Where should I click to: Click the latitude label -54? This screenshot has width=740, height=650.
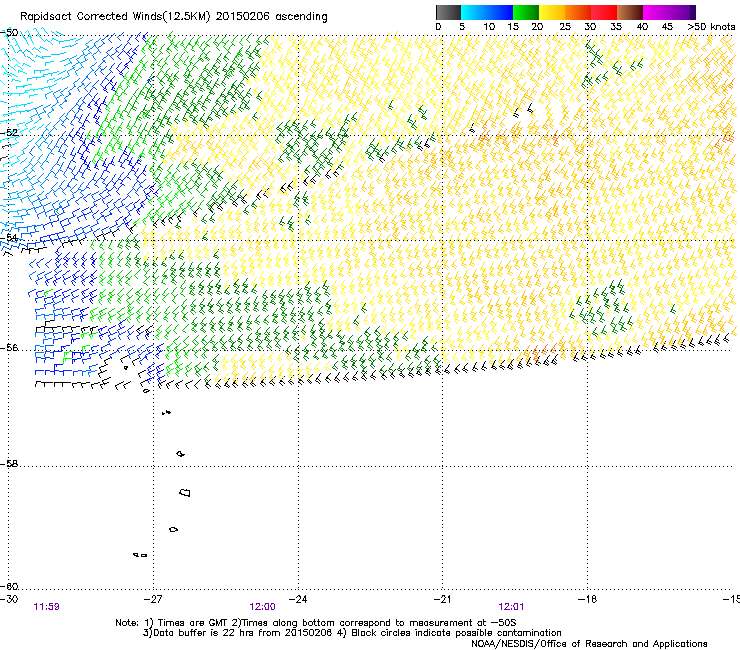pos(9,237)
